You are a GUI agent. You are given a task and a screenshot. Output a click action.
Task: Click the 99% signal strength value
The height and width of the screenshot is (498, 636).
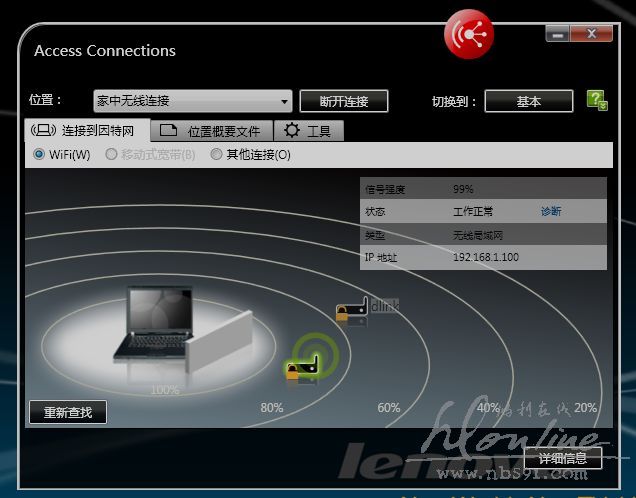tap(463, 189)
